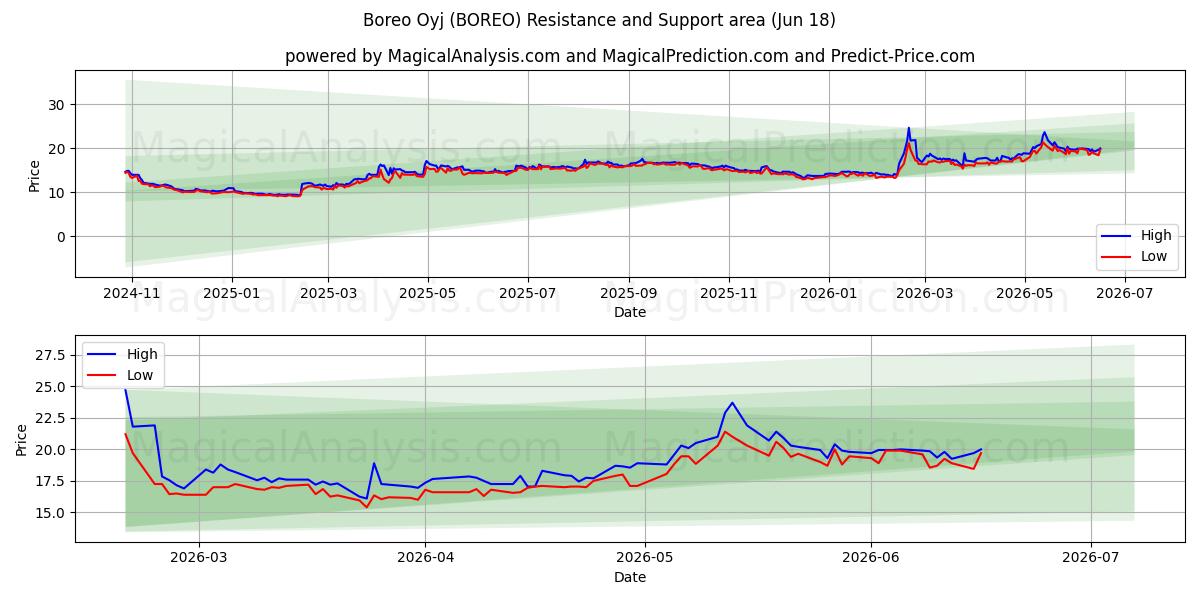The width and height of the screenshot is (1200, 600).
Task: Click the '2026-04' label in the bottom chart
Action: (x=425, y=558)
